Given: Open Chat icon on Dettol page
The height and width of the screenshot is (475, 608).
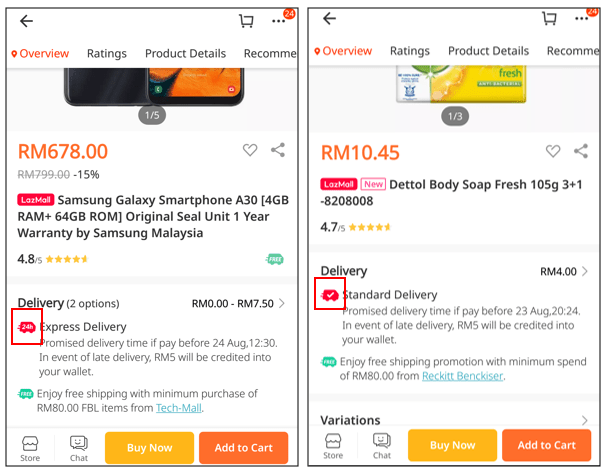Looking at the screenshot, I should 382,446.
